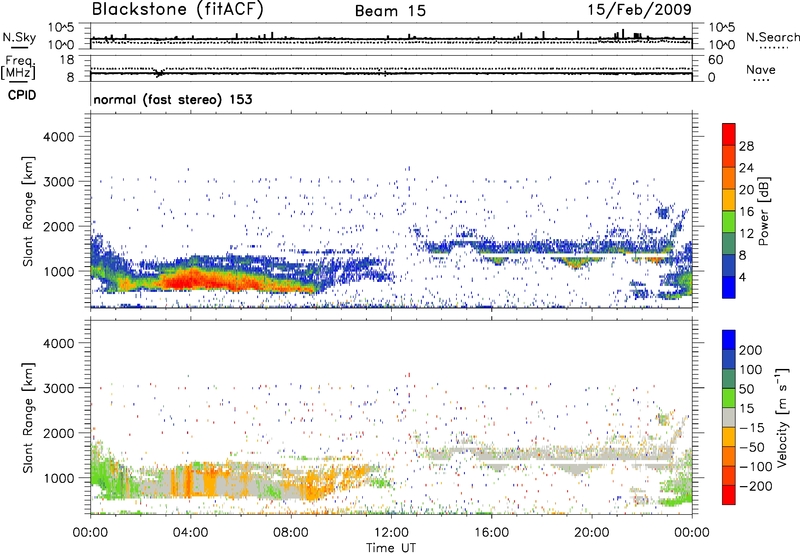
Task: Click the green 12 dB segment of power bar
Action: (x=729, y=222)
